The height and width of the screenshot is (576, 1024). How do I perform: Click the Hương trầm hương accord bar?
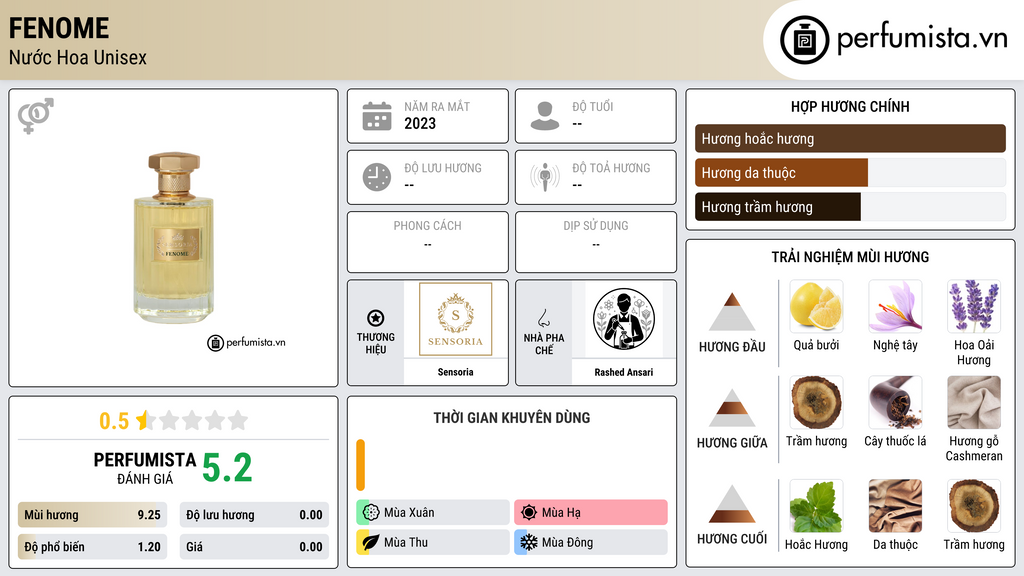coord(850,206)
